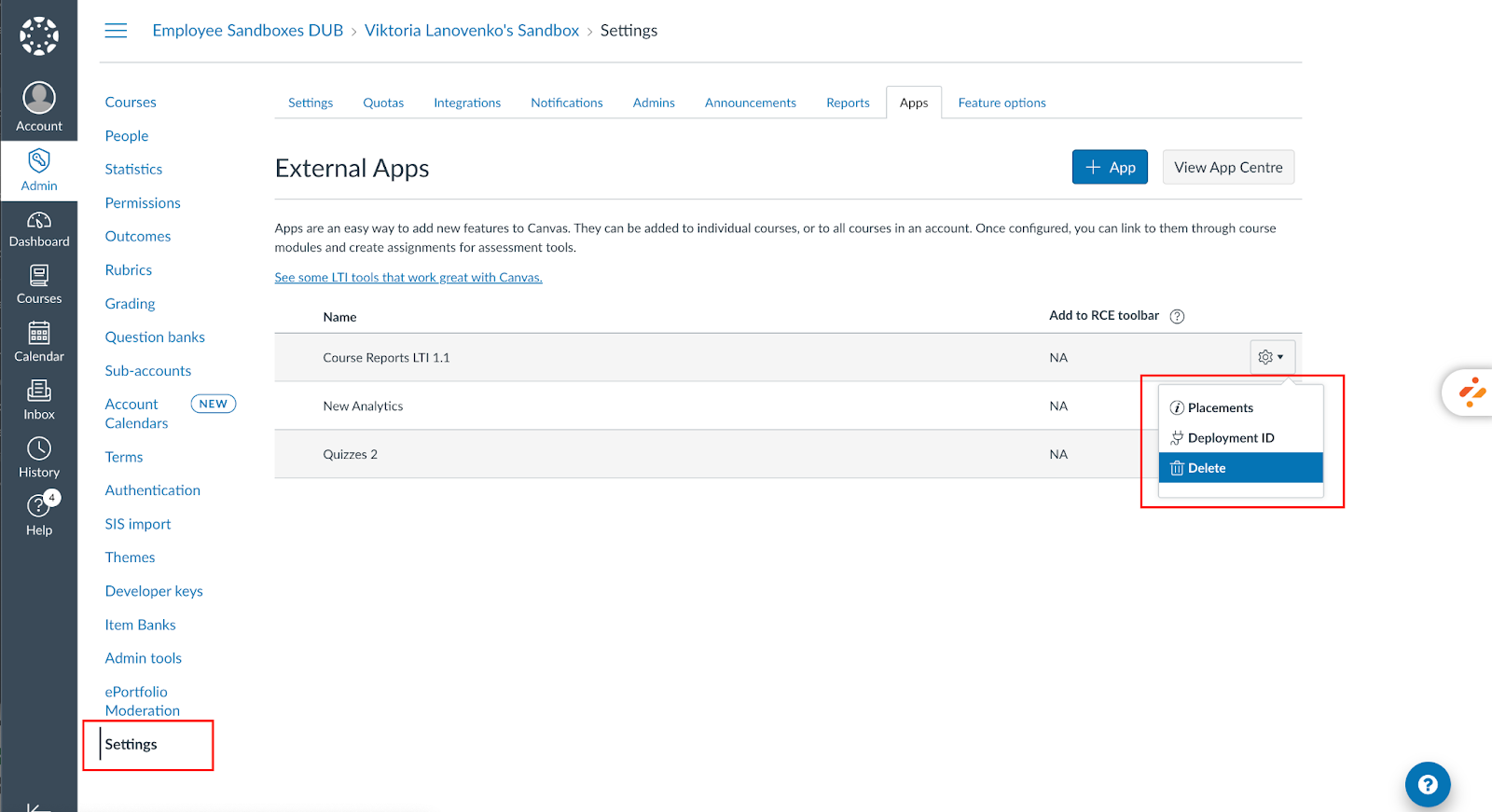Click the RCE toolbar help question icon

coord(1177,316)
